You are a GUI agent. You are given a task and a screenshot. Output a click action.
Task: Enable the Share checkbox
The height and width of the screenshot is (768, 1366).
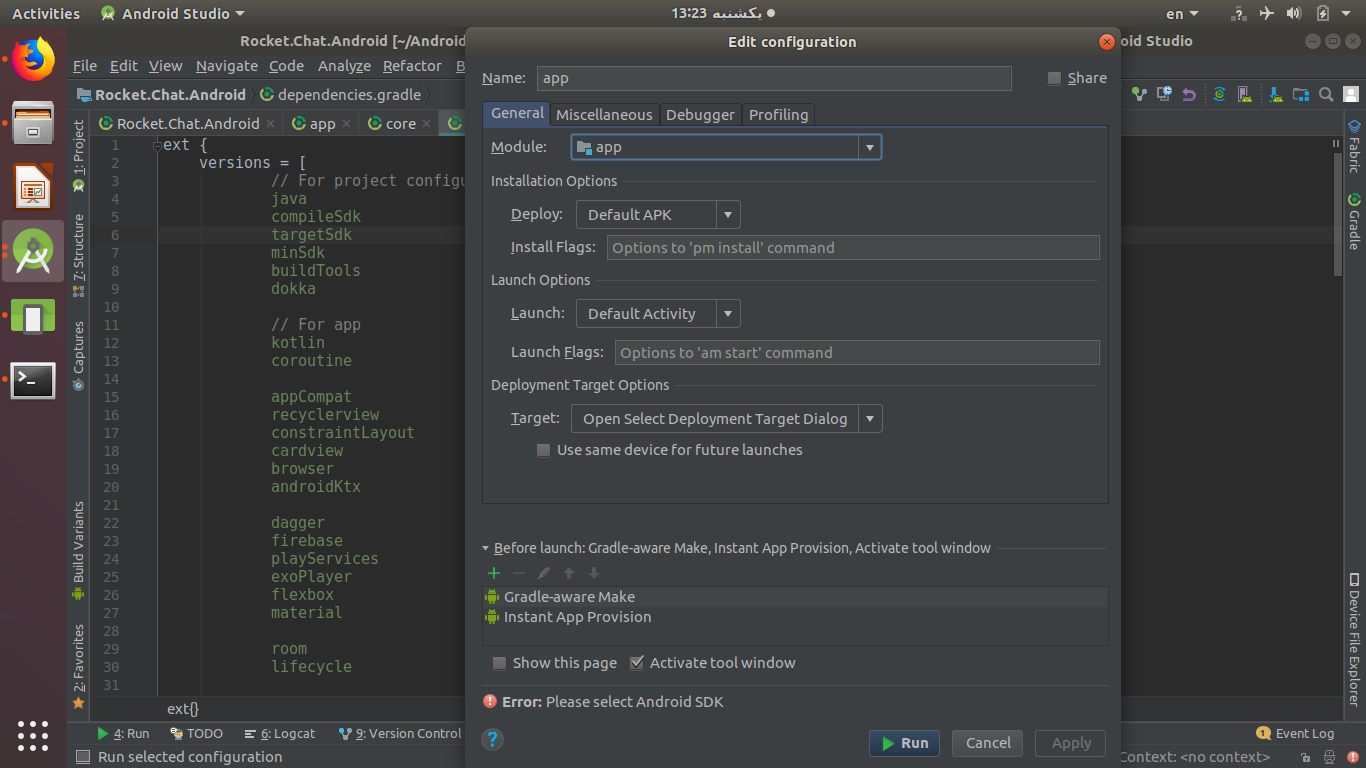(x=1054, y=78)
